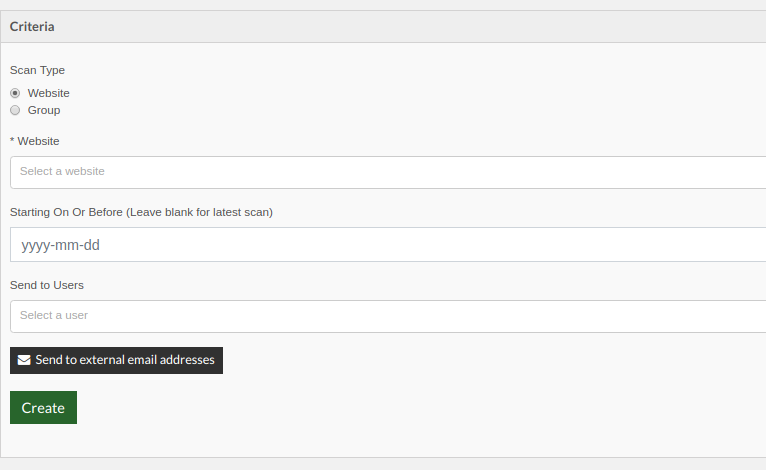Click Send to external email addresses button
The height and width of the screenshot is (470, 766).
tap(116, 361)
